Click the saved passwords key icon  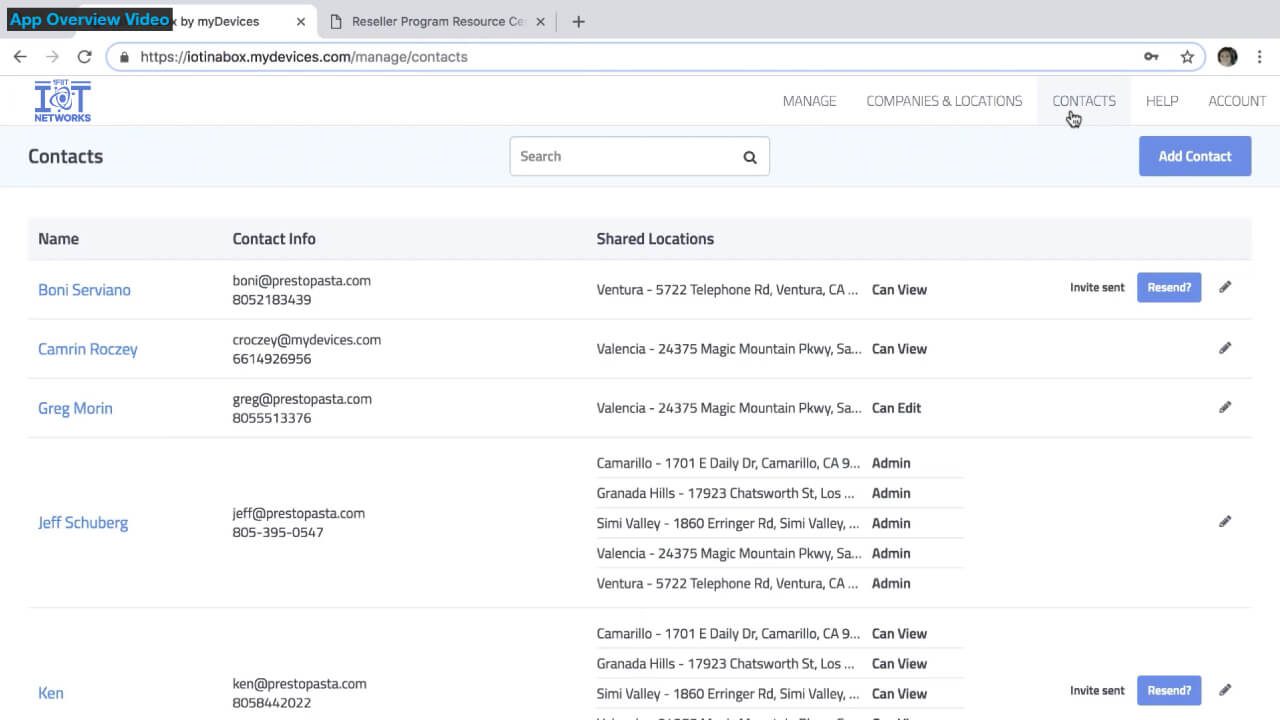[1151, 57]
